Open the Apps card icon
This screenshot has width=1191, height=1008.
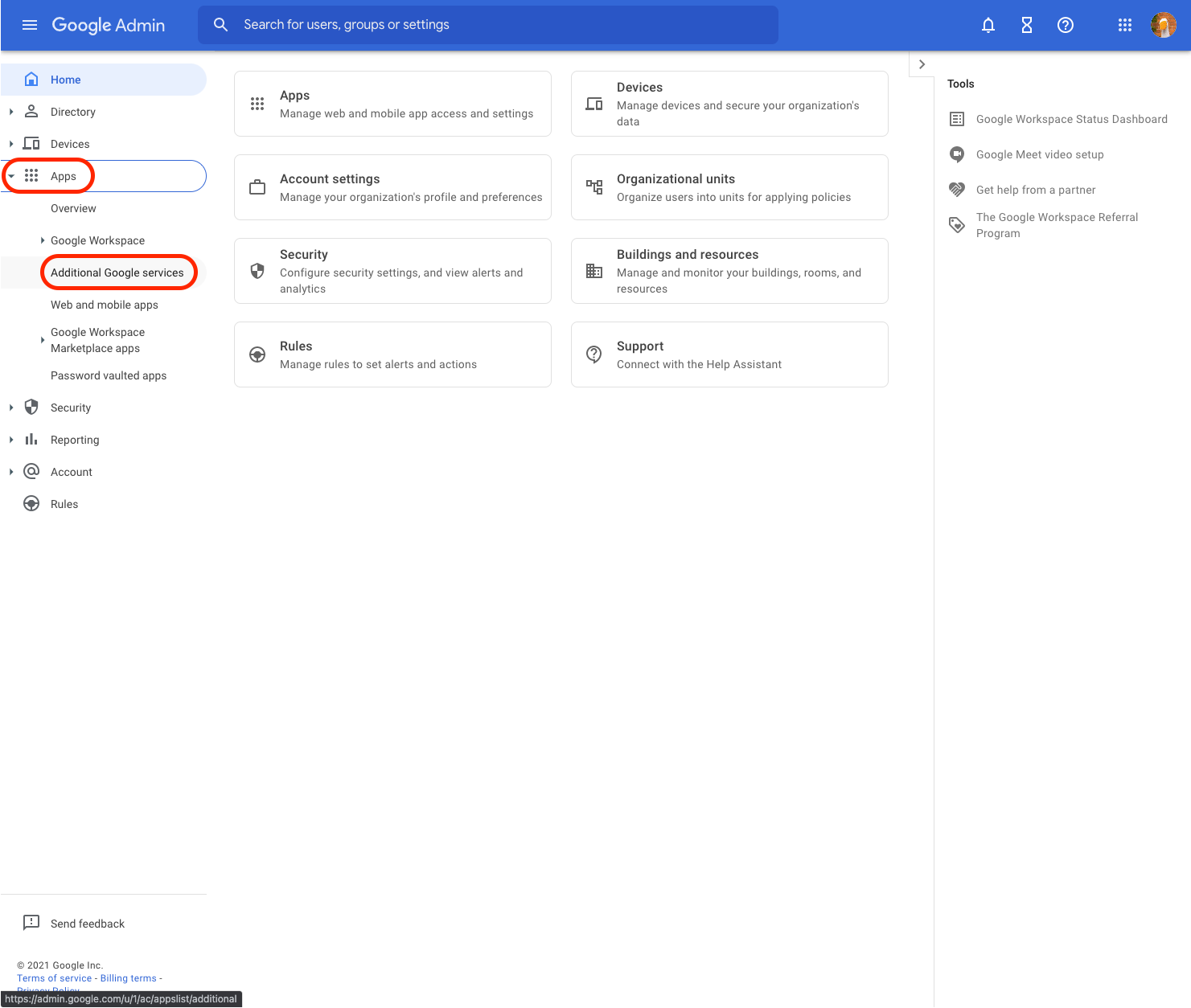257,104
